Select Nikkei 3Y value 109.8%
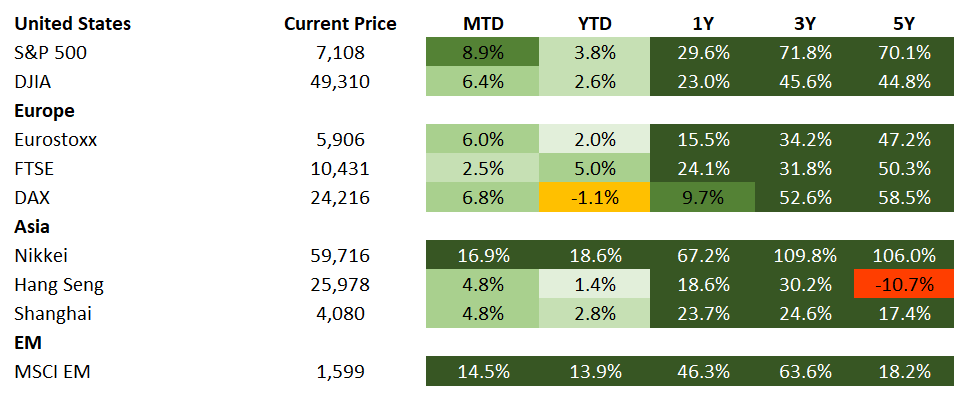This screenshot has width=966, height=402. point(801,256)
